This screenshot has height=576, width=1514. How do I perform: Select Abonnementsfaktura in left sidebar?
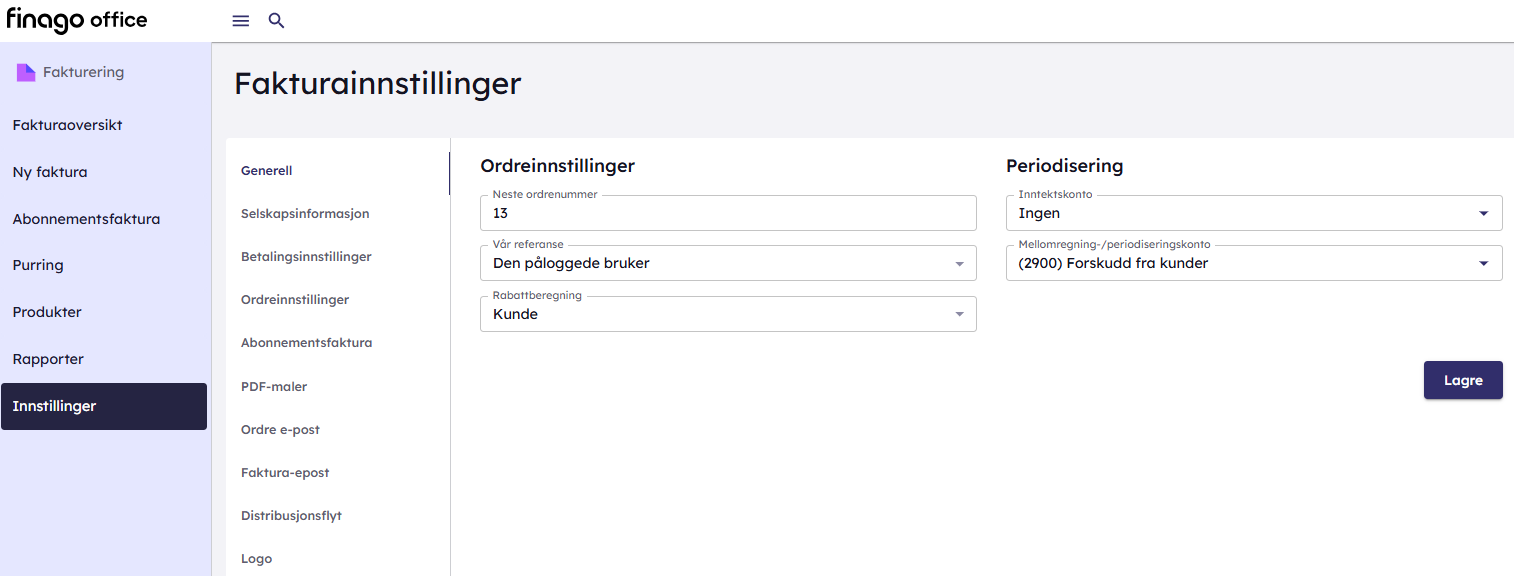(86, 219)
